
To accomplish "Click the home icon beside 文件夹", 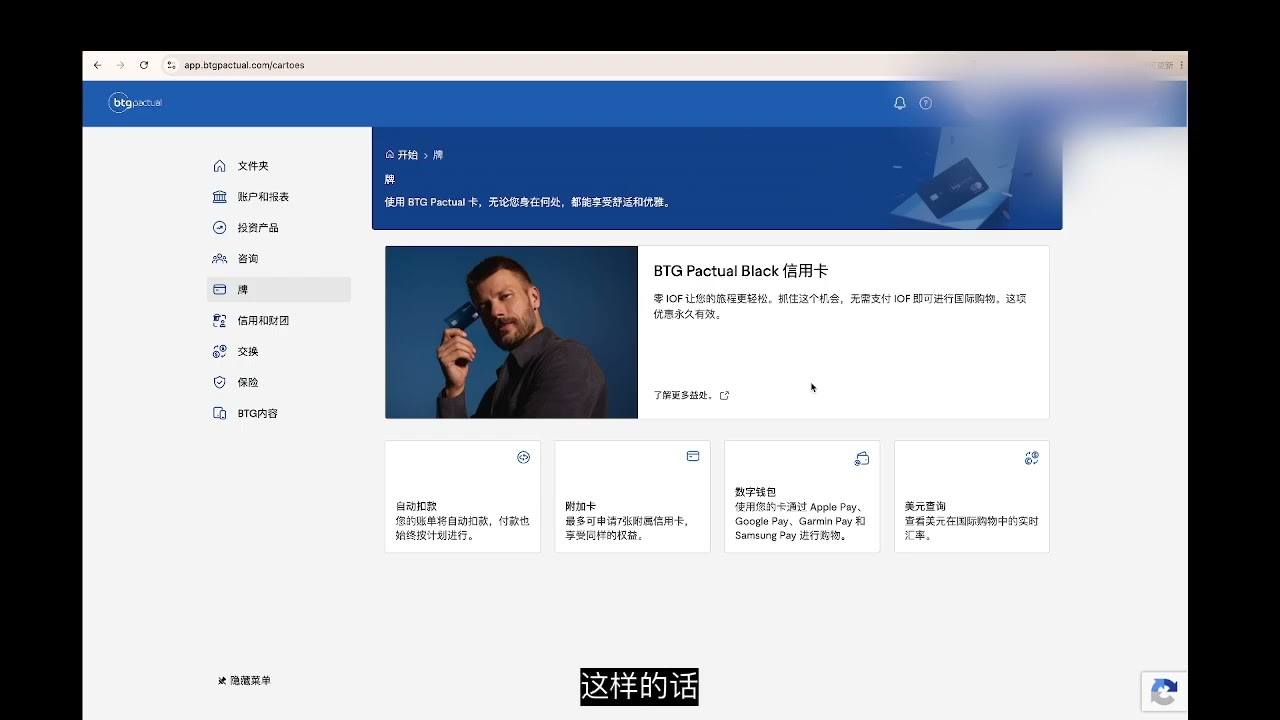I will pos(220,166).
